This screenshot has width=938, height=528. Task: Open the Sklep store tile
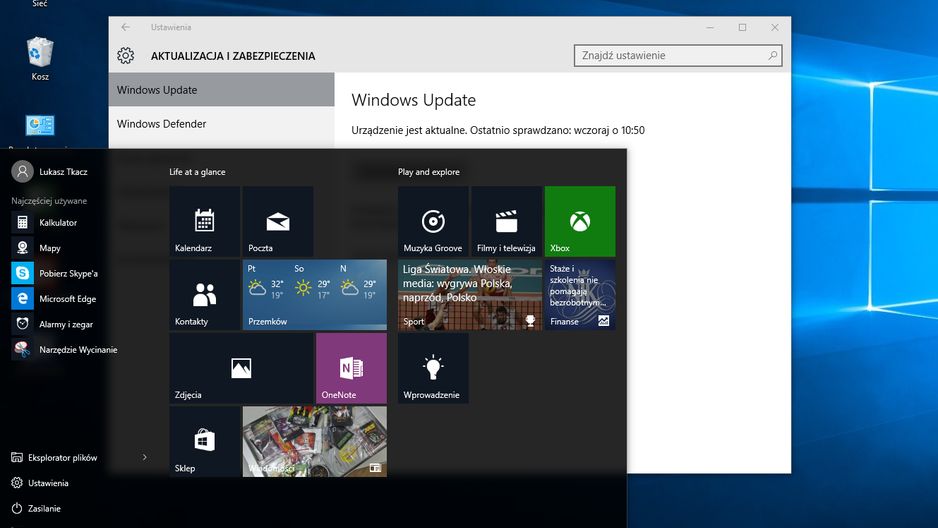coord(205,441)
